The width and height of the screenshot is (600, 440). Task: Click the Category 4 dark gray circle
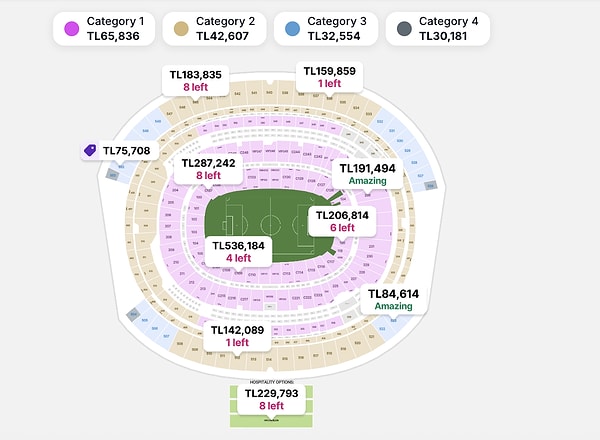(x=401, y=30)
